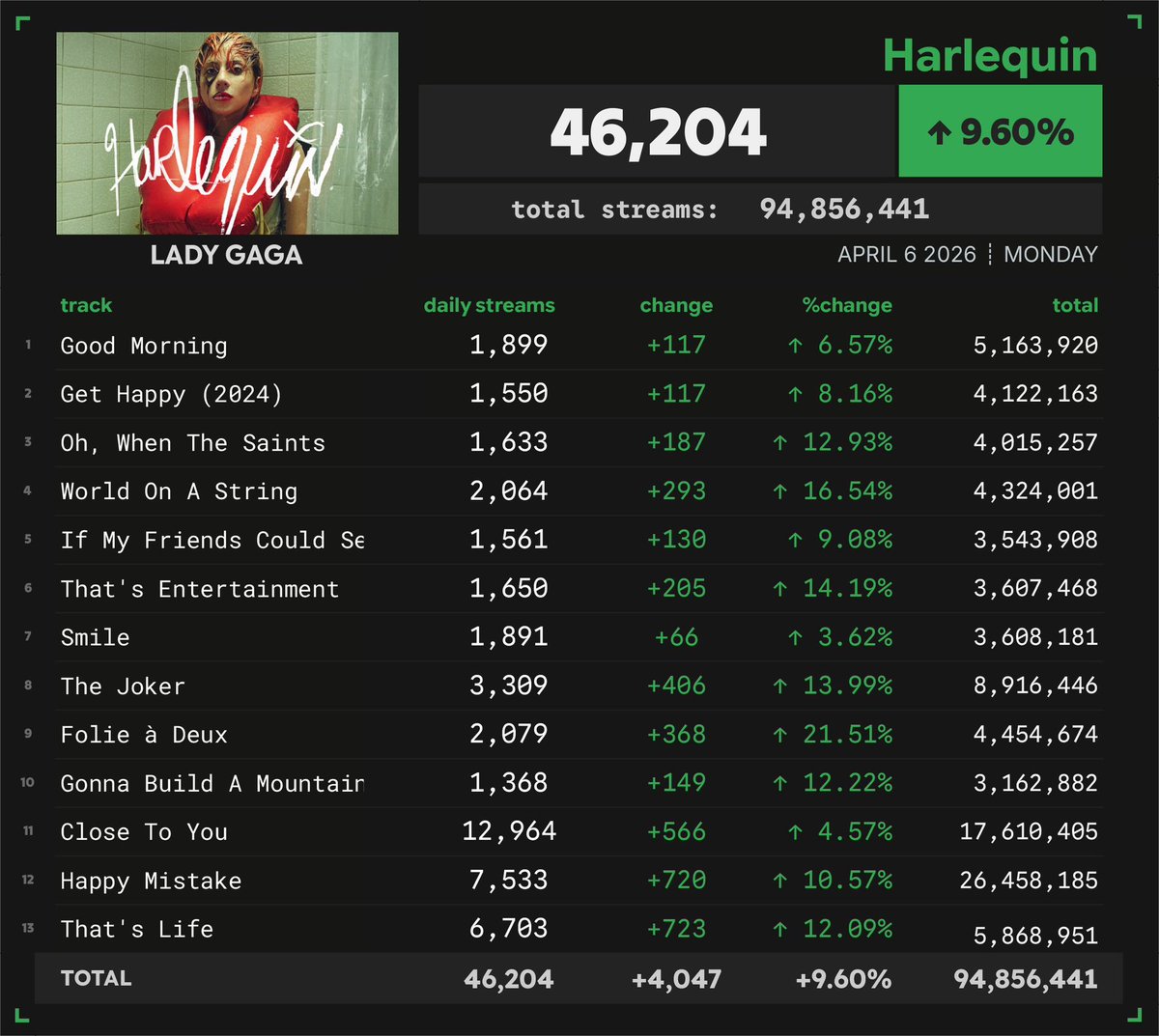This screenshot has height=1036, width=1159.
Task: Click the TOTAL row label
Action: (x=96, y=978)
